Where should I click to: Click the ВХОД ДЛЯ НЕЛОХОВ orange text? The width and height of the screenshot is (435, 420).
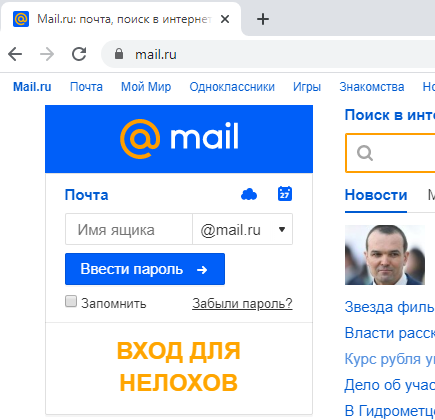tap(179, 367)
